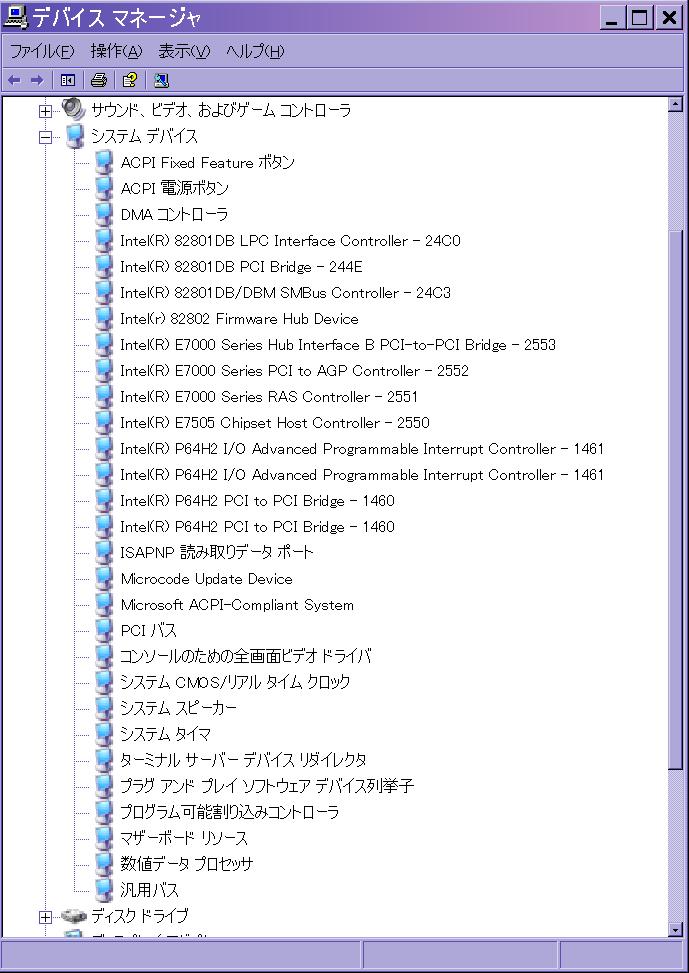Image resolution: width=689 pixels, height=973 pixels.
Task: Close the Device Manager window
Action: [x=669, y=17]
